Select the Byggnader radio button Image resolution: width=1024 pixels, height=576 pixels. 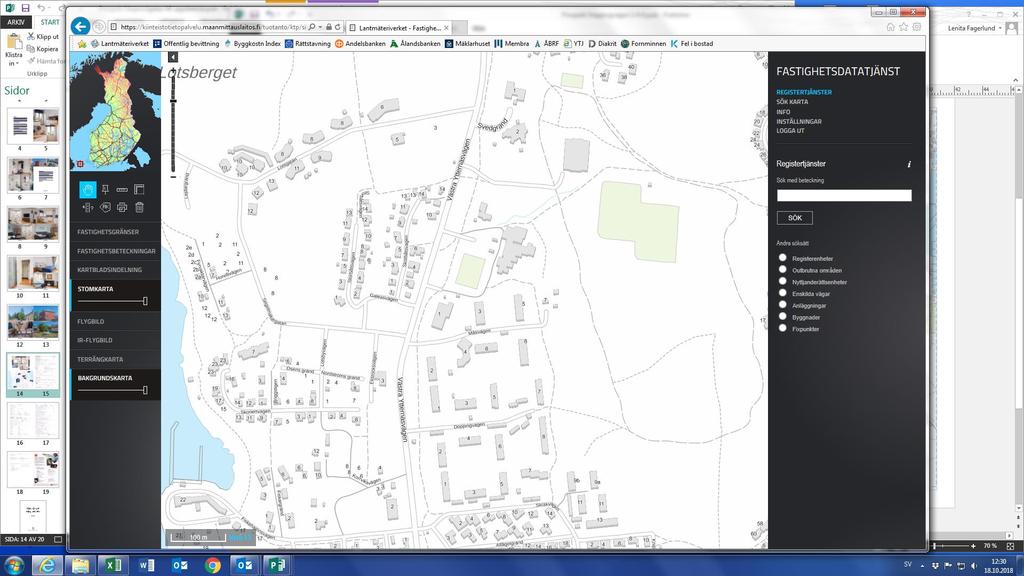[782, 317]
